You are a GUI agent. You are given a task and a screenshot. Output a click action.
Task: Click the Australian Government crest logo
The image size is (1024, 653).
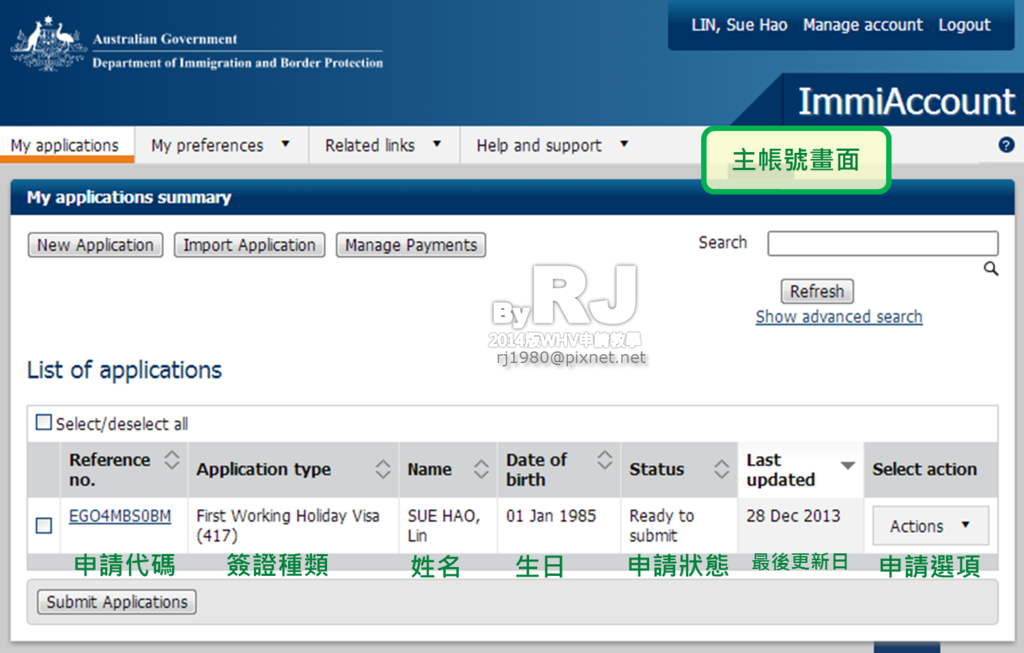point(48,44)
